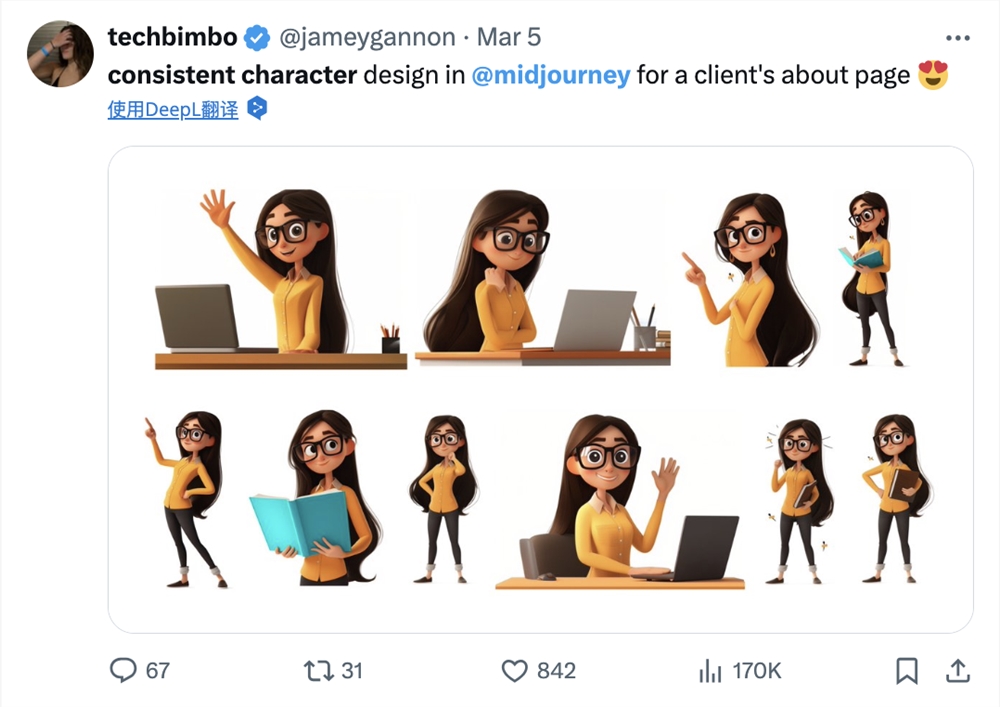Screen dimensions: 1000x707
Task: Click the techbimbo display name
Action: pyautogui.click(x=172, y=38)
